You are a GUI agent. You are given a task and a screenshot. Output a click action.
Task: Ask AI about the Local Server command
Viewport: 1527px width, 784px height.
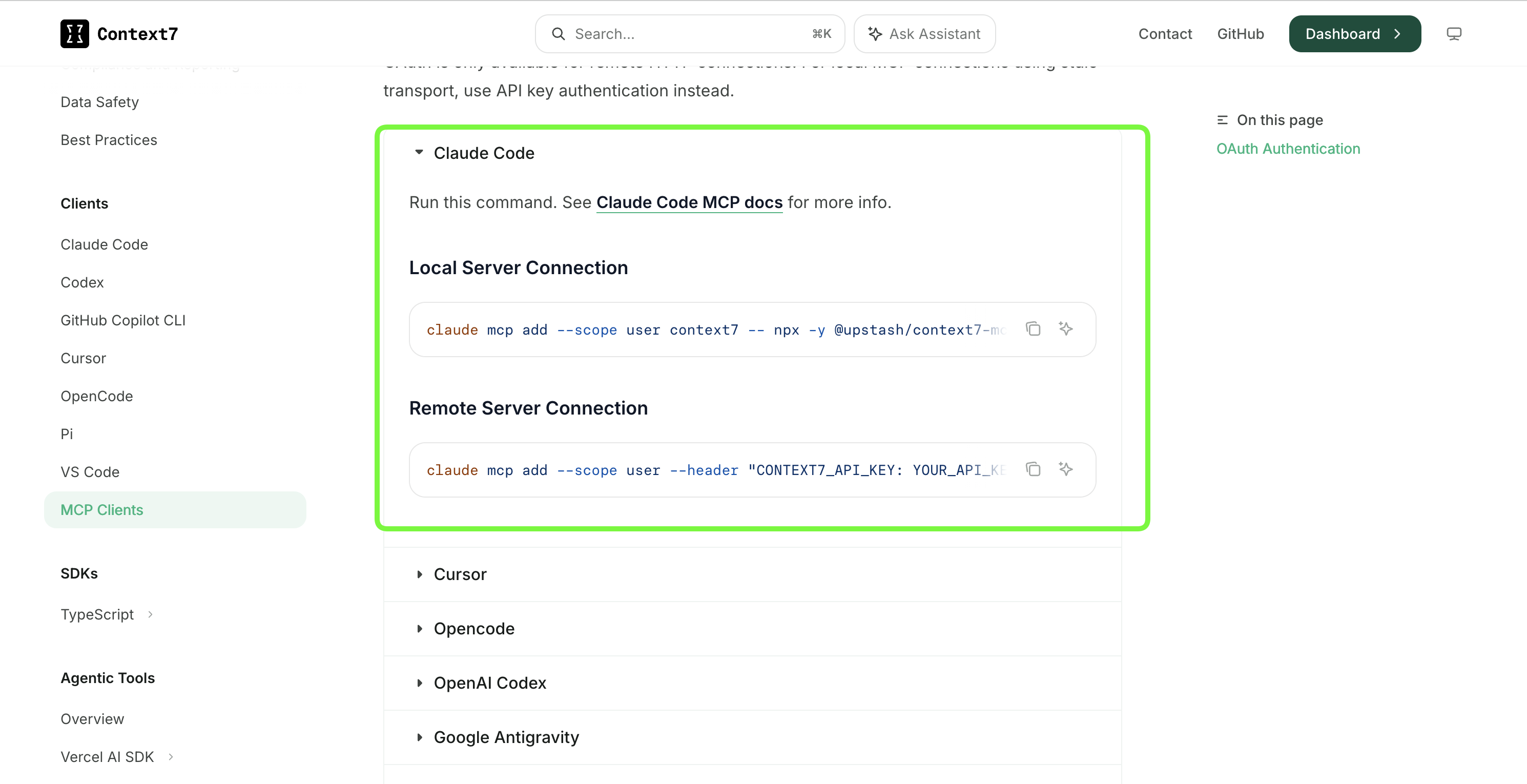click(1066, 329)
